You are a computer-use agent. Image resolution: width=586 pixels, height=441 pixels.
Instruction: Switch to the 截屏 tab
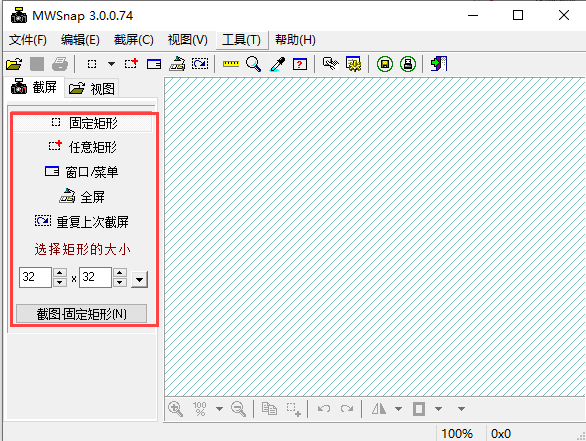click(34, 87)
